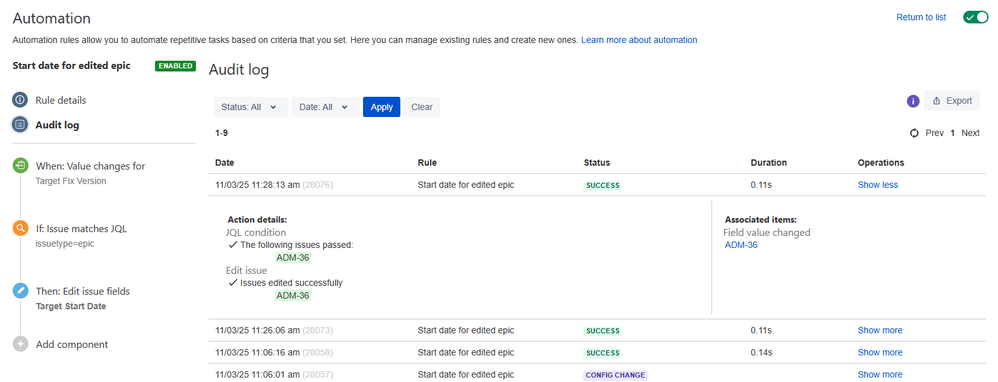Screen dimensions: 998x382
Task: Click the ENABLED status badge
Action: 175,66
